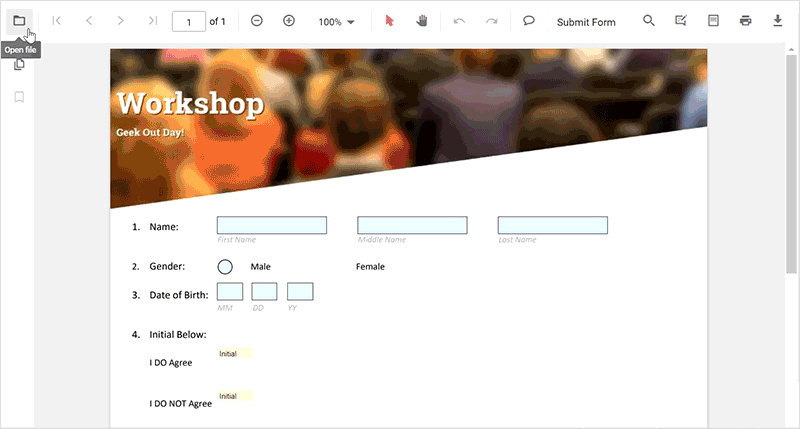Go to next page arrow
Viewport: 800px width, 429px height.
[120, 21]
